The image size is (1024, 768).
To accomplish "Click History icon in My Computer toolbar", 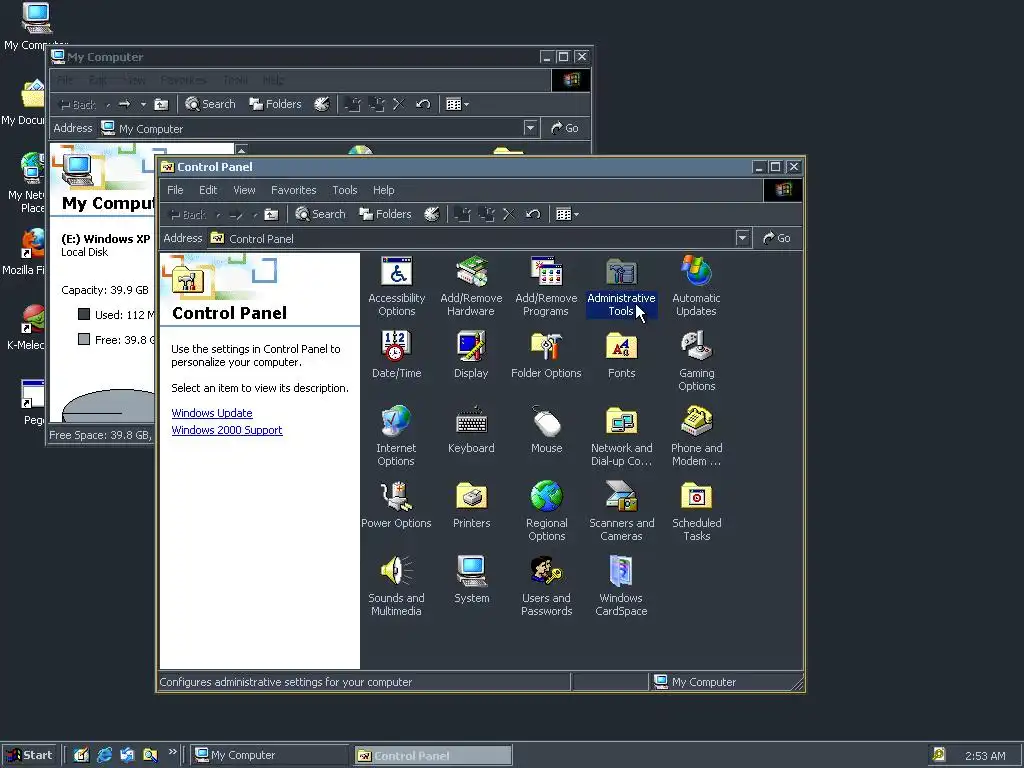I will [x=322, y=104].
